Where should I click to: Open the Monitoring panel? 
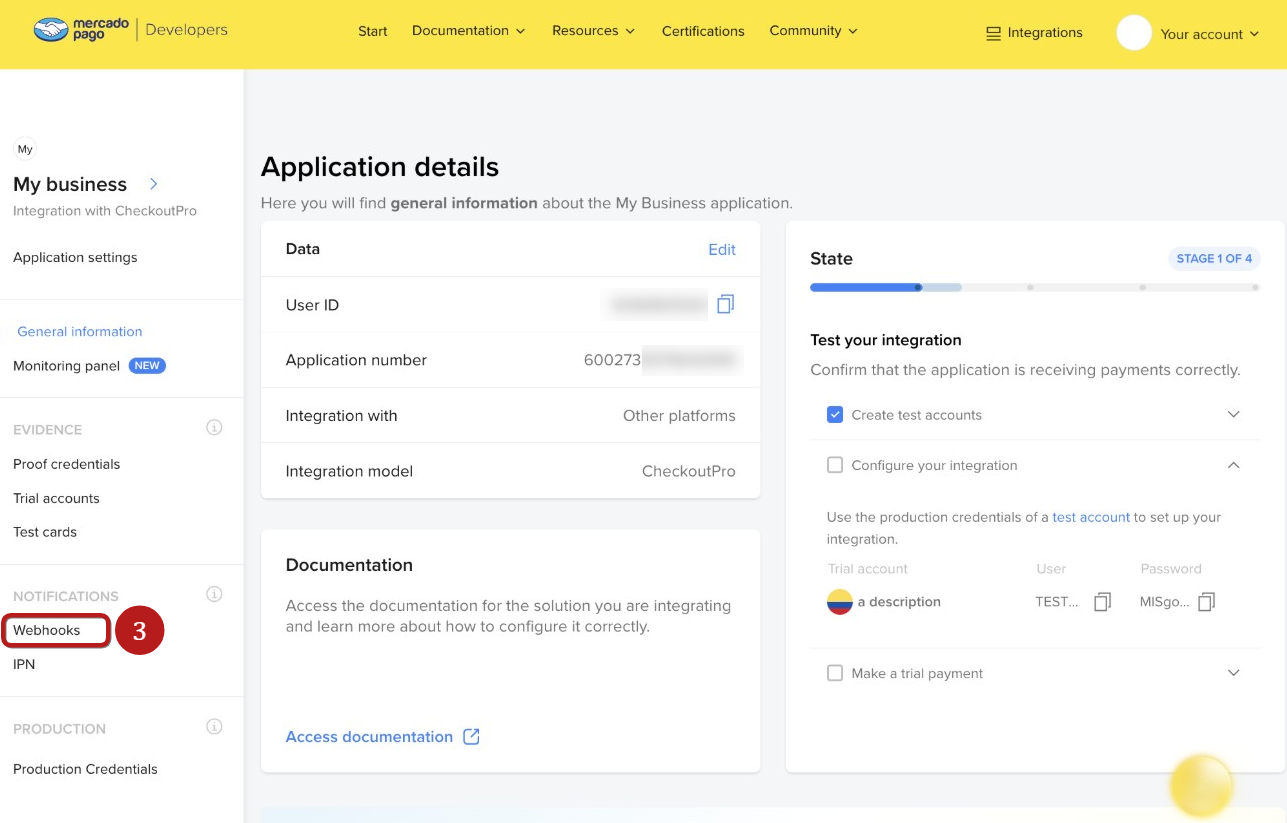(66, 366)
